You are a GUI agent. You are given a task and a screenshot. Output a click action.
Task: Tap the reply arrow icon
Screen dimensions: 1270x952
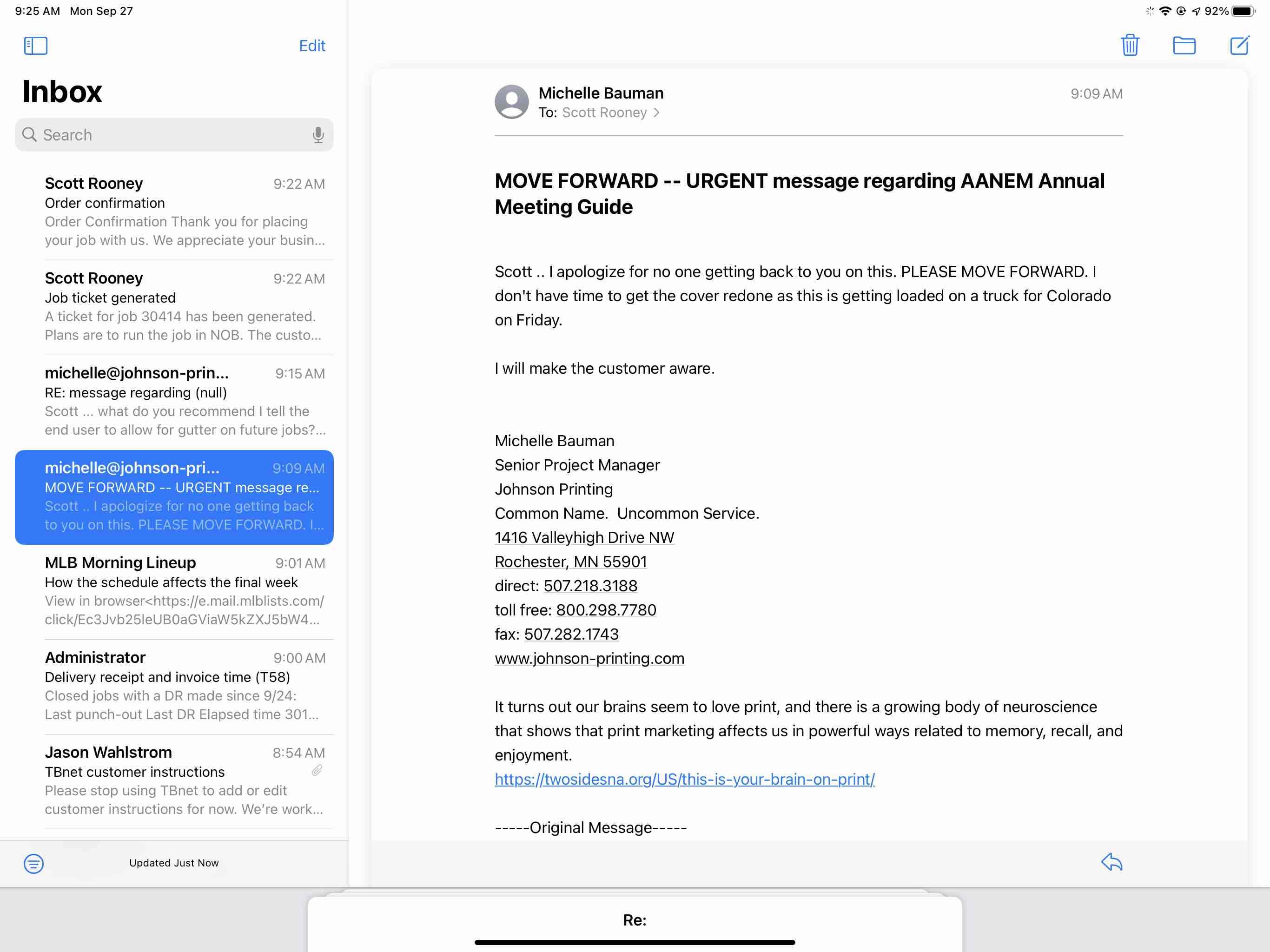[1111, 862]
